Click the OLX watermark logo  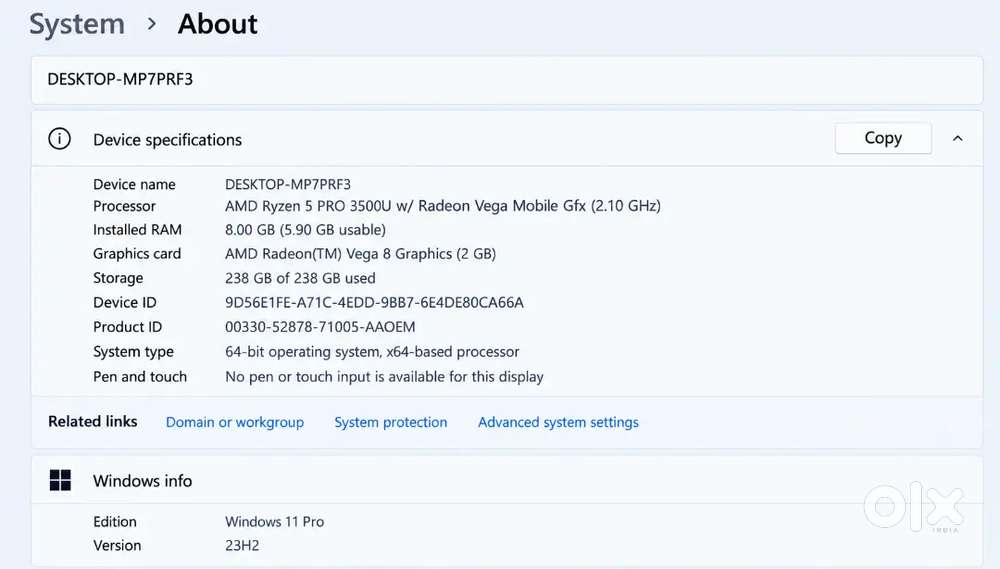pyautogui.click(x=914, y=506)
